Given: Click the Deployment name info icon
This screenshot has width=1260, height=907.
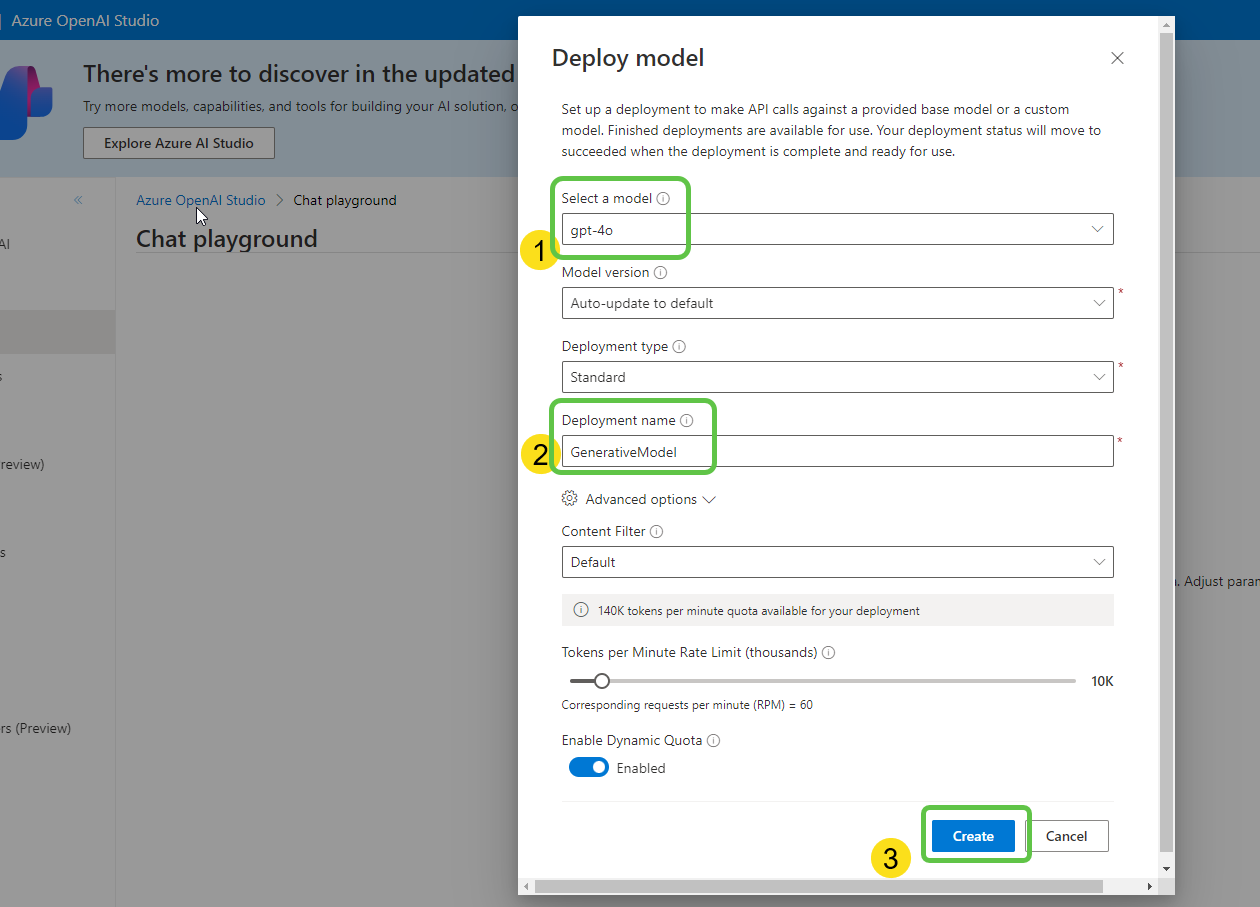Looking at the screenshot, I should tap(687, 420).
